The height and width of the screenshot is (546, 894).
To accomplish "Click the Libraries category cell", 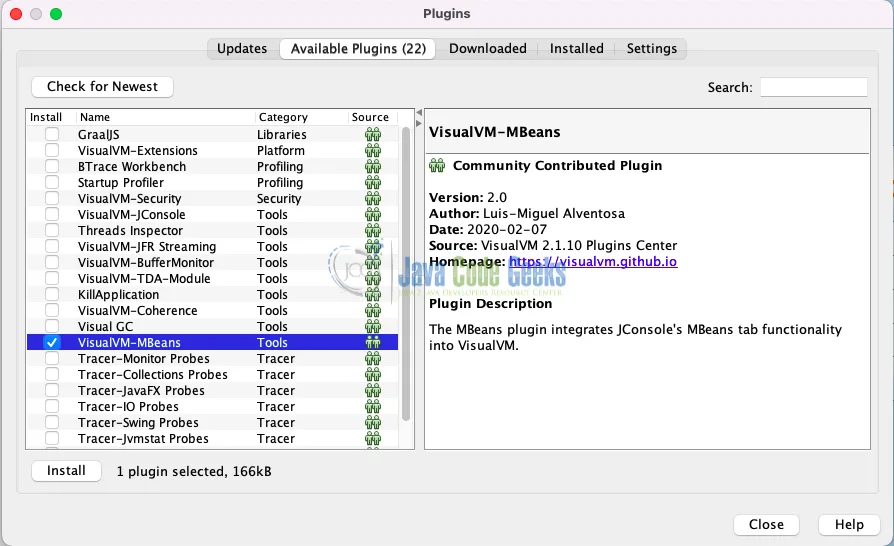I will click(282, 135).
